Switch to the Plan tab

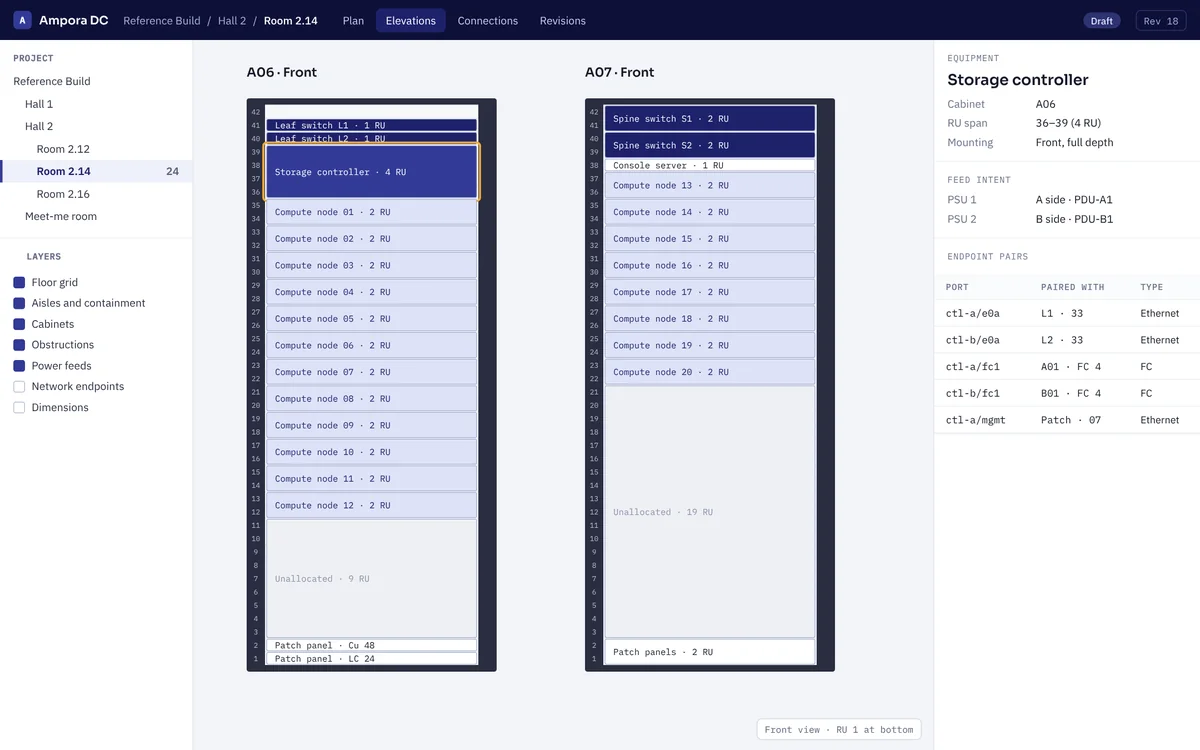coord(353,20)
